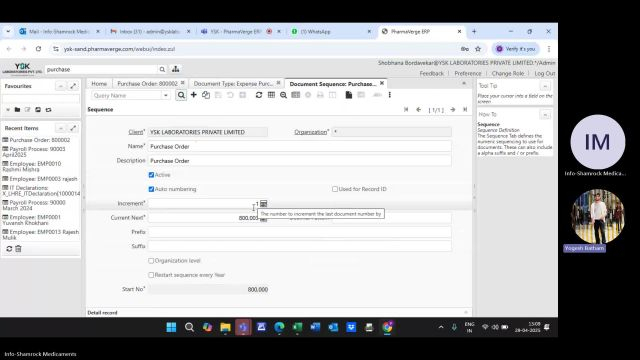Disable the Auto numbering checkbox
Screen dimensions: 640x360
[x=151, y=189]
